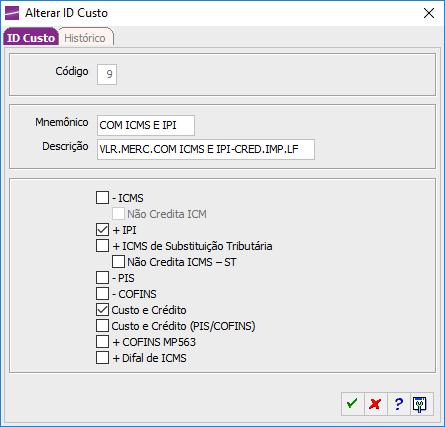Enable the - ICMS checkbox
445x427 pixels.
click(102, 198)
